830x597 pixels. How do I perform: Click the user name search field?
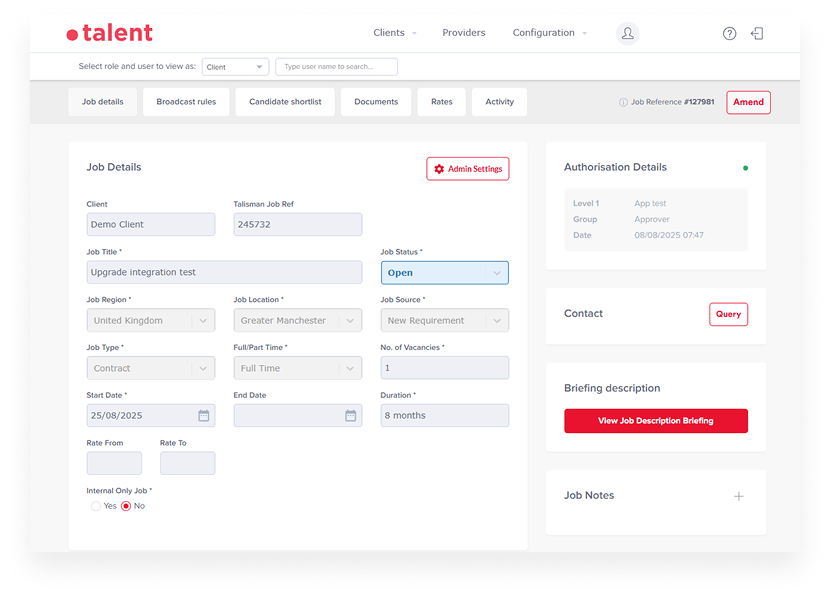[336, 67]
